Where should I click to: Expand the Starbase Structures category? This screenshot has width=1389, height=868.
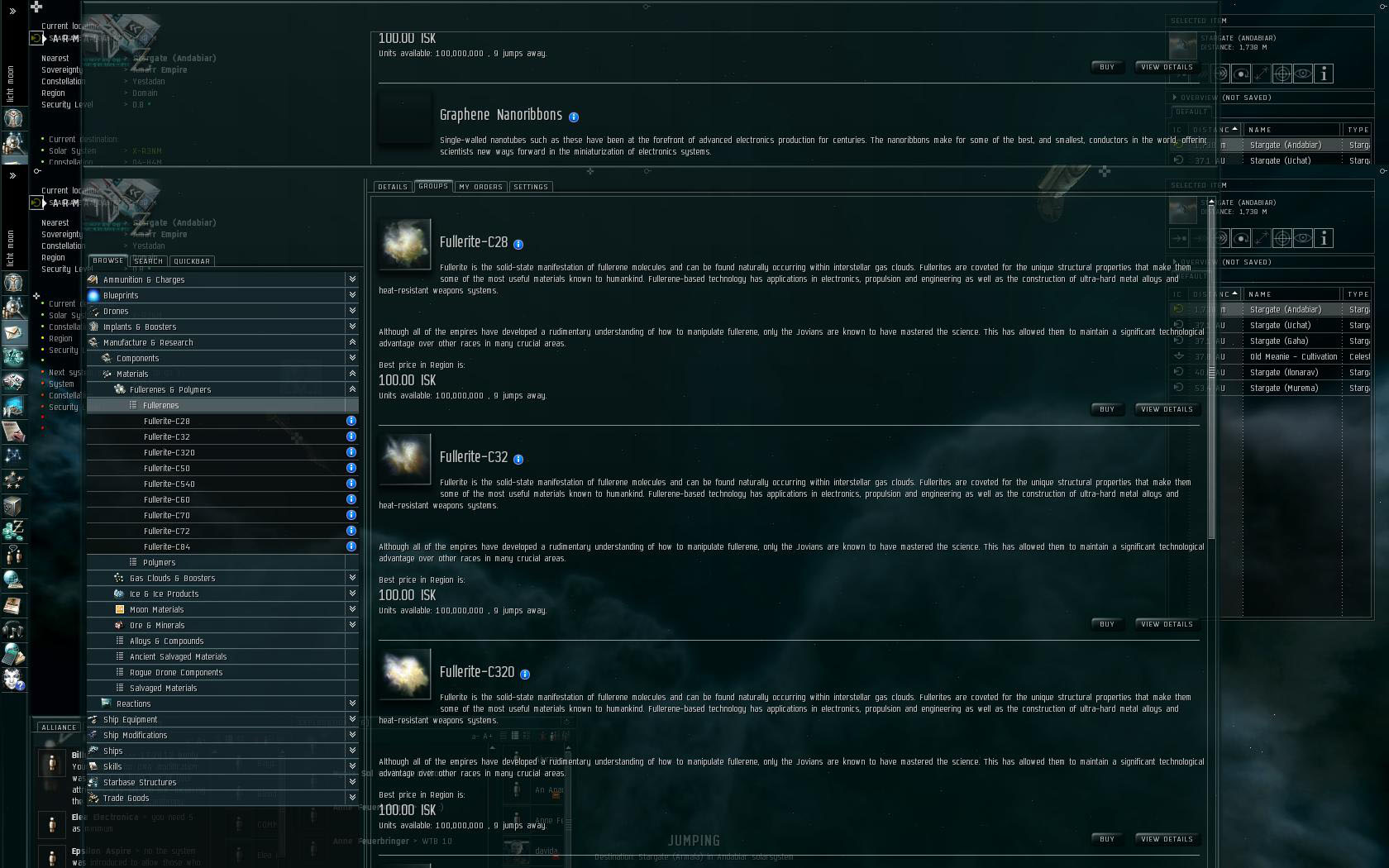[352, 782]
